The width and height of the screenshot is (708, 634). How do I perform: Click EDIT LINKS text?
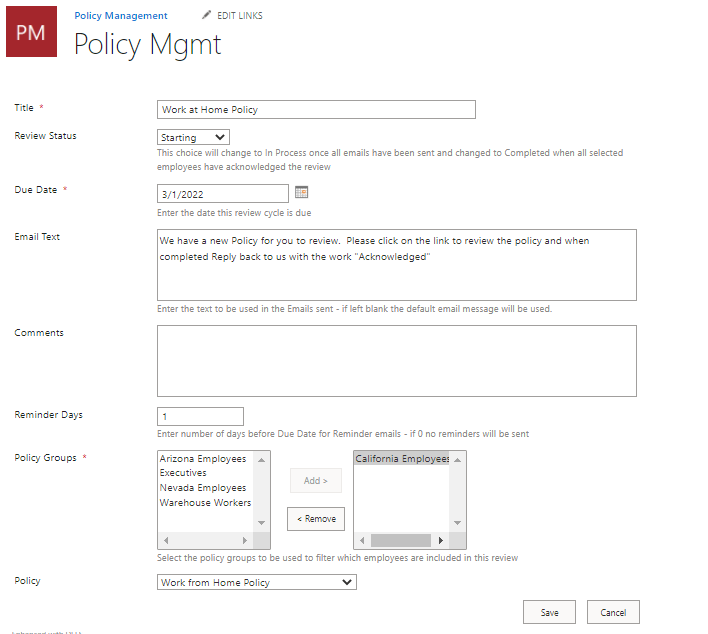pyautogui.click(x=239, y=16)
